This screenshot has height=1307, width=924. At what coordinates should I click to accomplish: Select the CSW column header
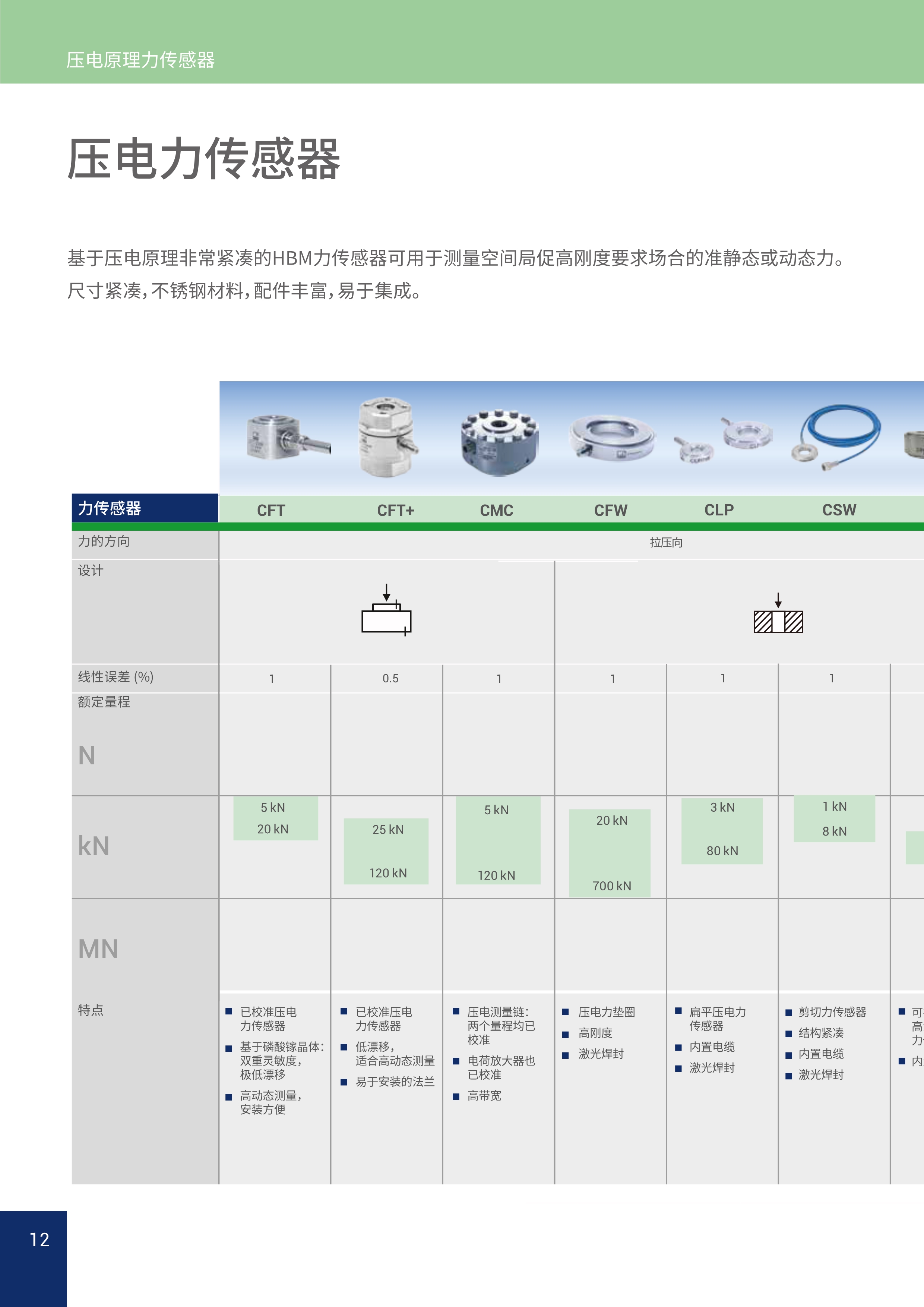[839, 509]
